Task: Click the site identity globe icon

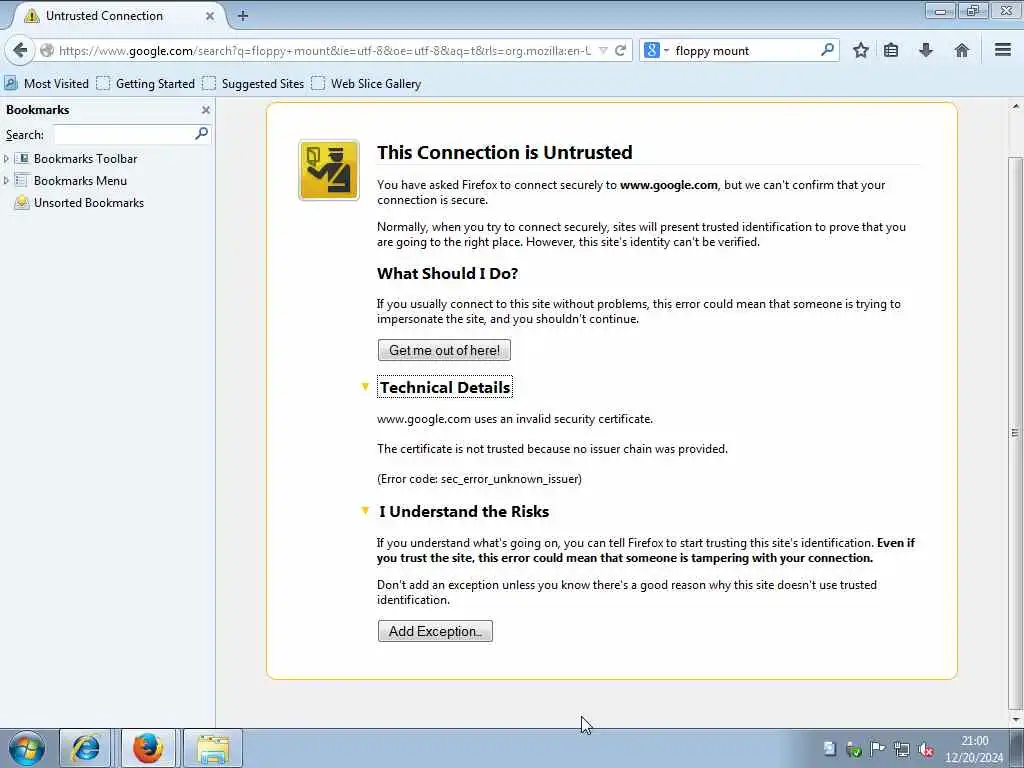Action: coord(47,50)
